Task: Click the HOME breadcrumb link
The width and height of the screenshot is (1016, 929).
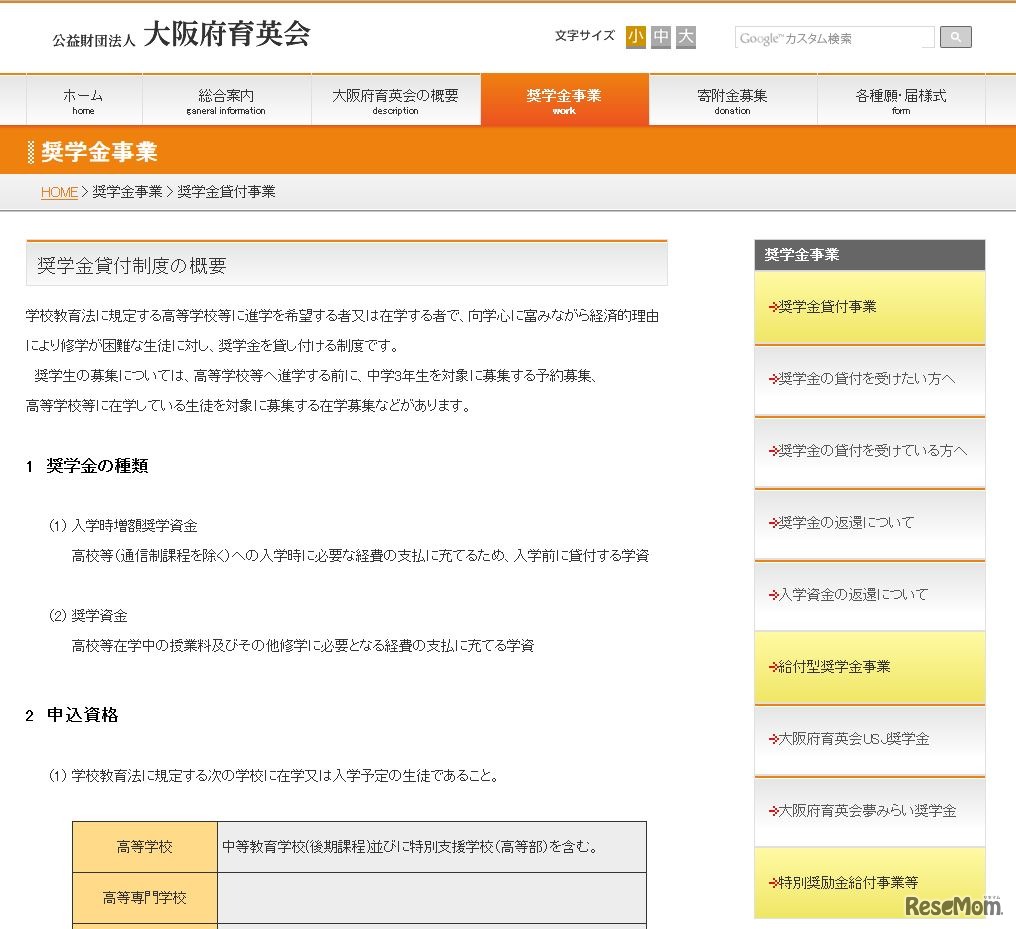Action: pos(58,192)
